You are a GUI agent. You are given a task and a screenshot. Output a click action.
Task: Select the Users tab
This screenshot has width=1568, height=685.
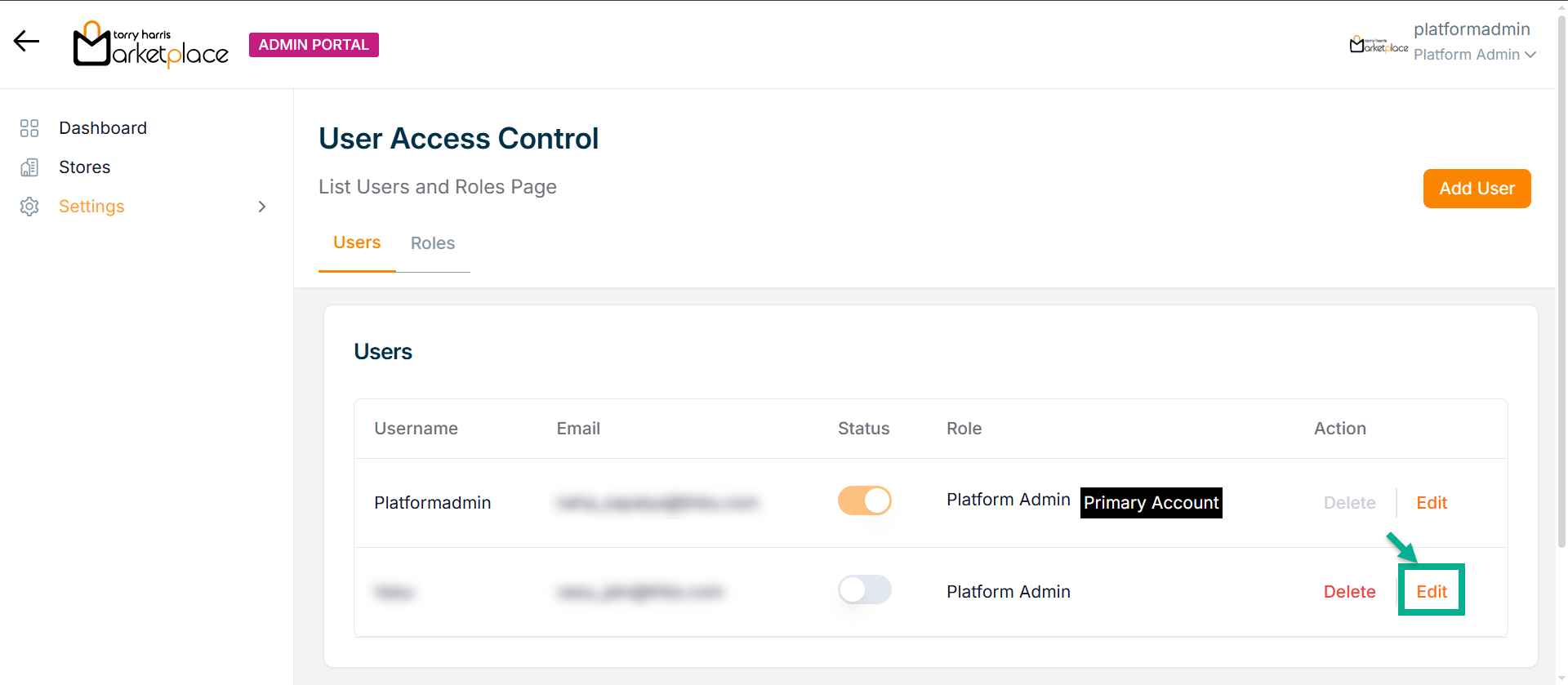[357, 242]
